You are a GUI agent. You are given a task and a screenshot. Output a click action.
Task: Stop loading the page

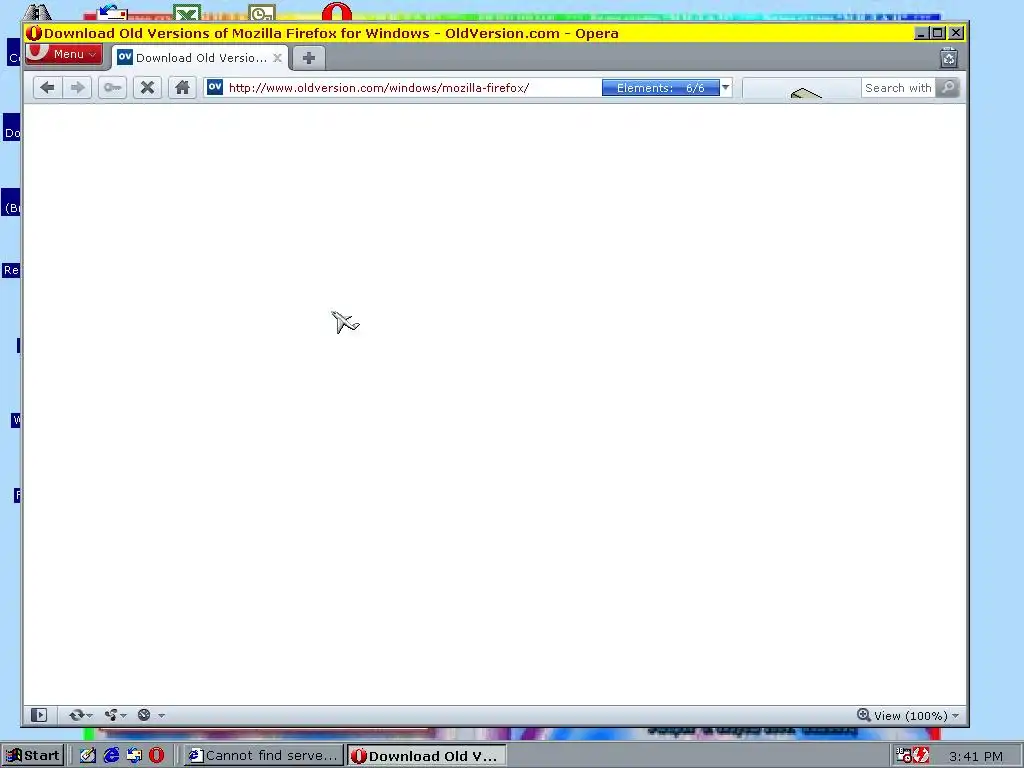(148, 88)
